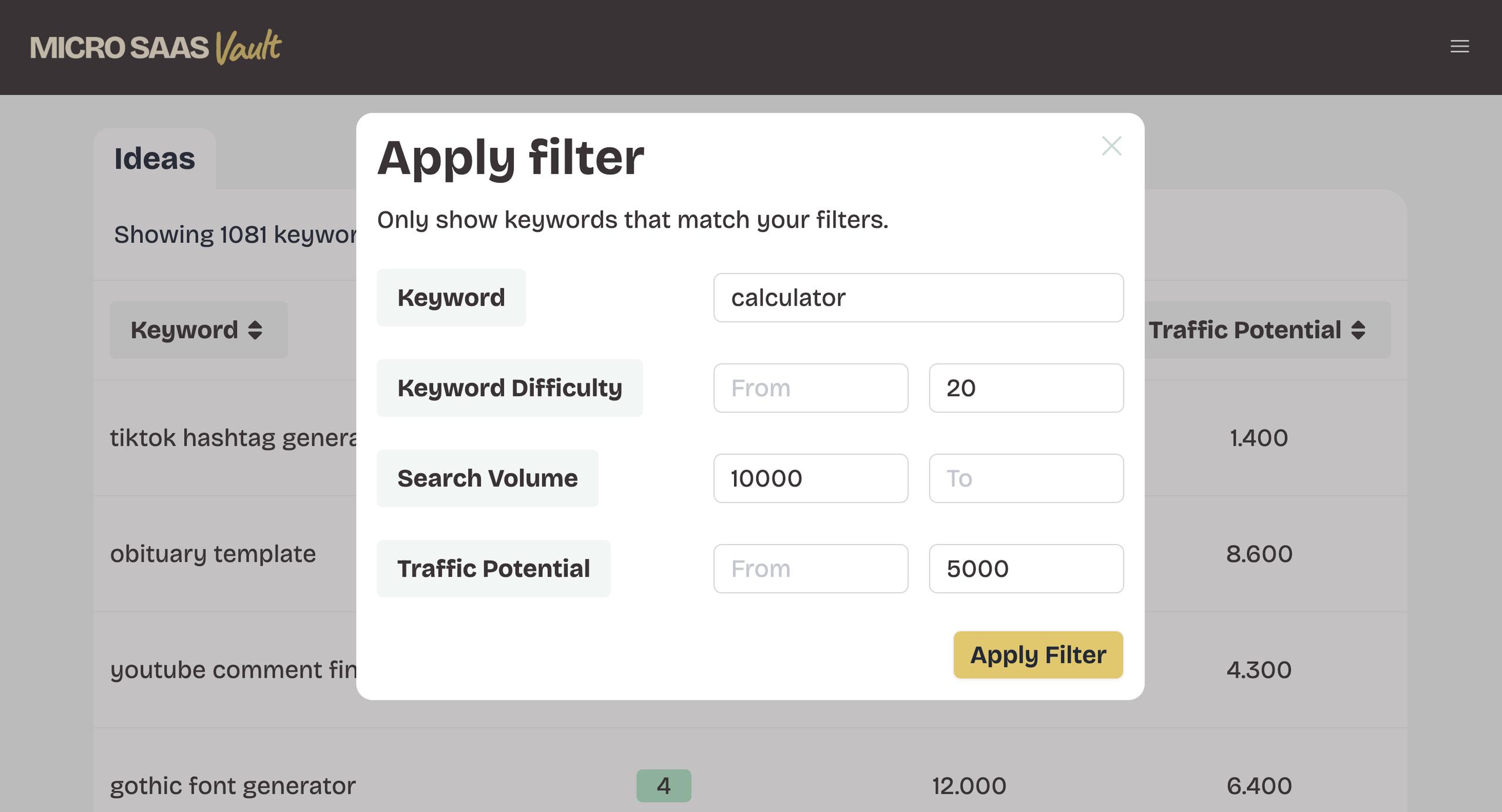The width and height of the screenshot is (1502, 812).
Task: Click the obituary template keyword row
Action: [213, 554]
